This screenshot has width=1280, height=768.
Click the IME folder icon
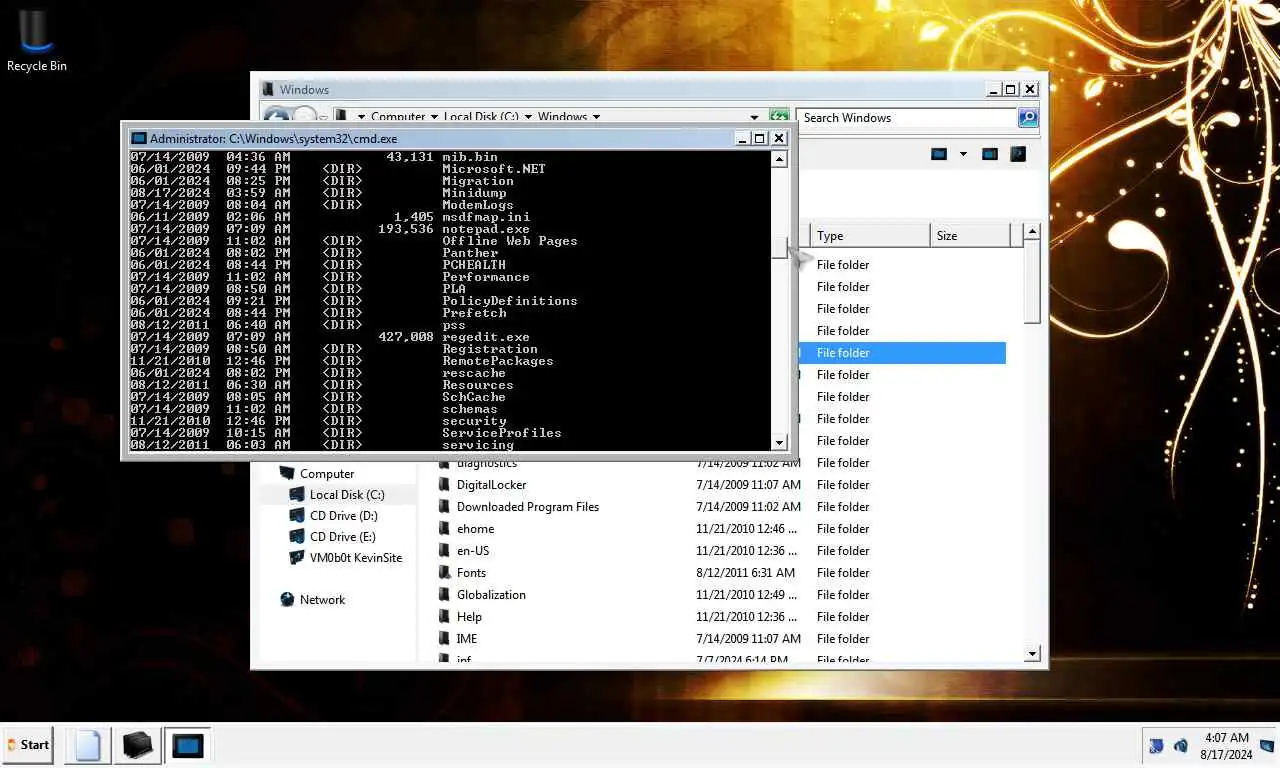[x=446, y=639]
